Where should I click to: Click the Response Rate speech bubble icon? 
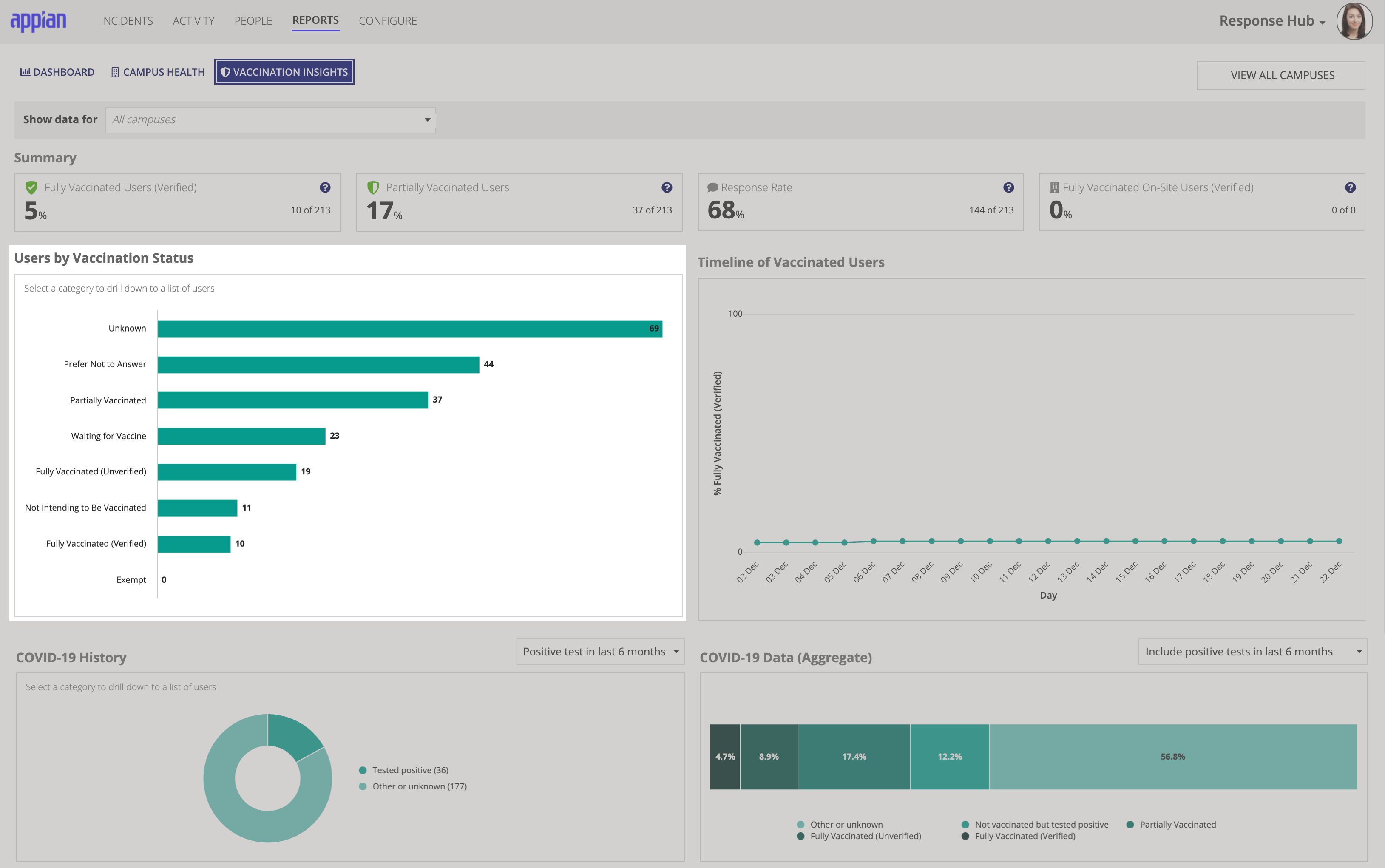click(712, 188)
